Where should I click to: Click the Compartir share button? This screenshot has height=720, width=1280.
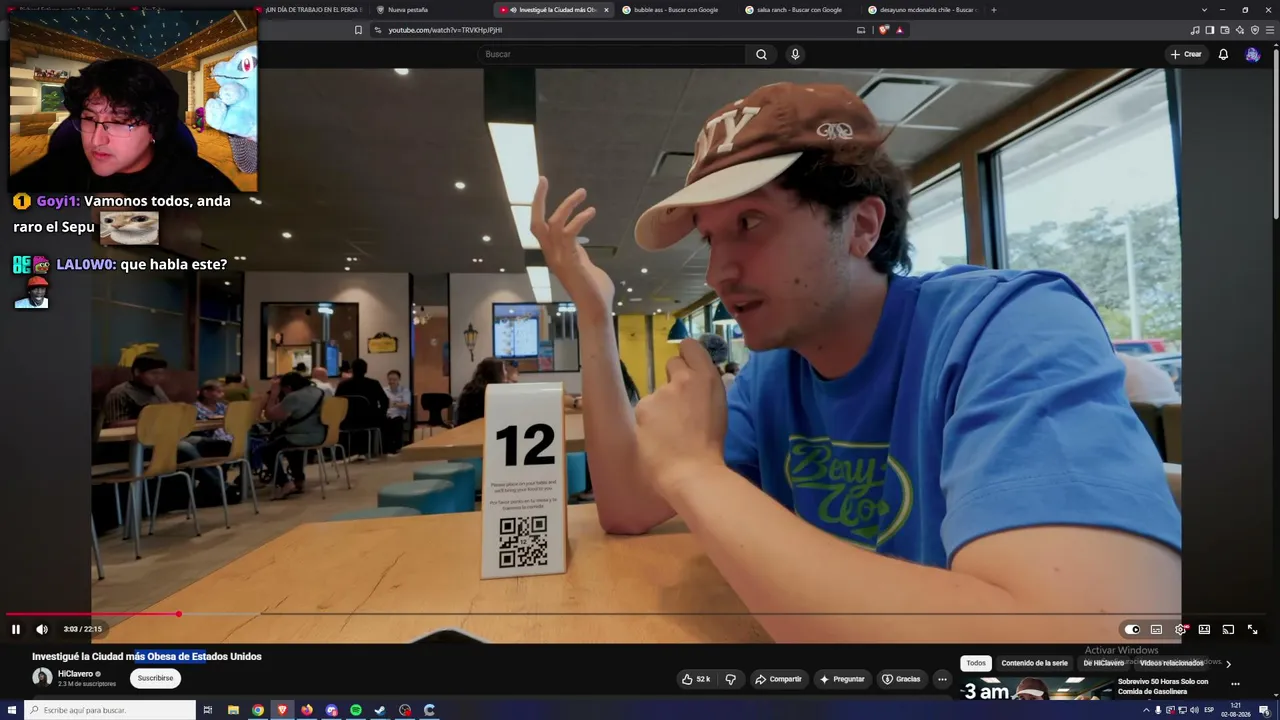click(778, 679)
